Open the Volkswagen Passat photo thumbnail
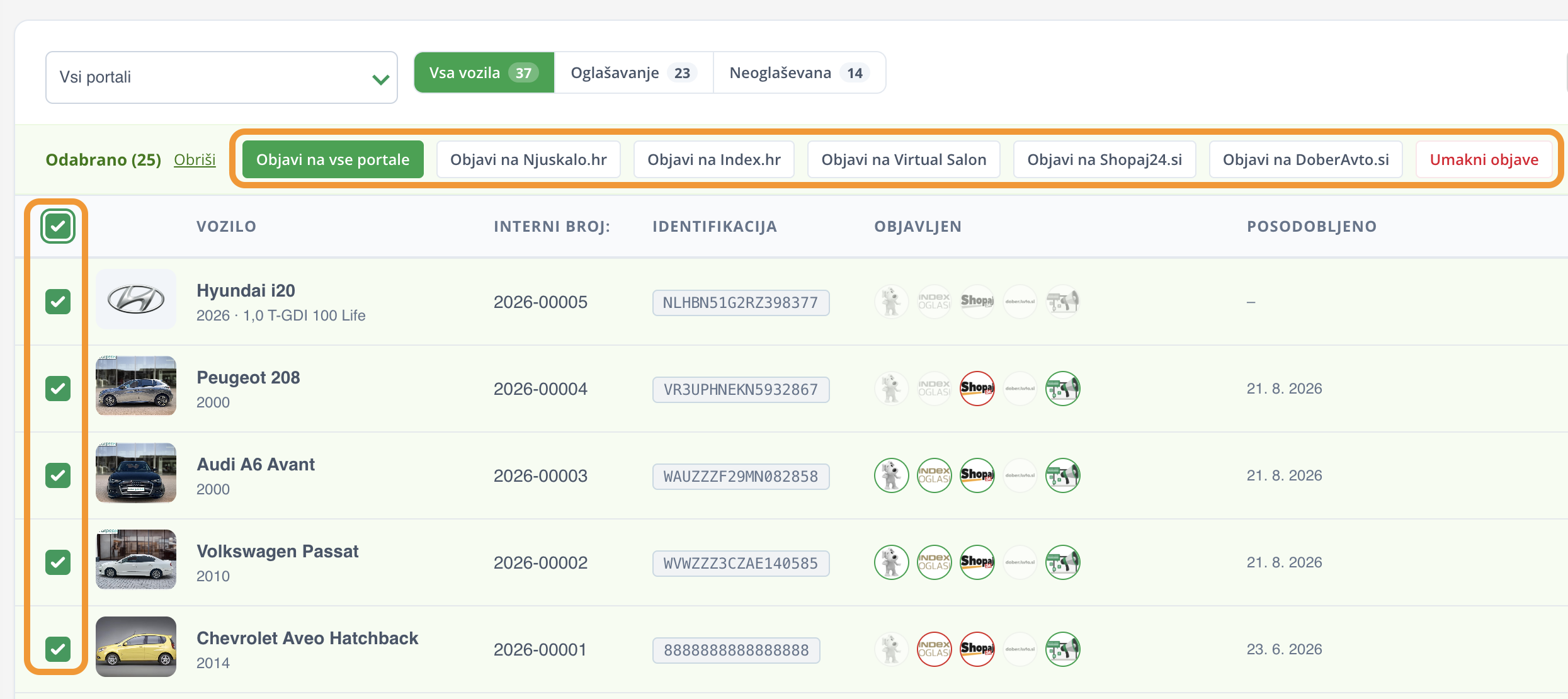The height and width of the screenshot is (699, 1568). 136,560
